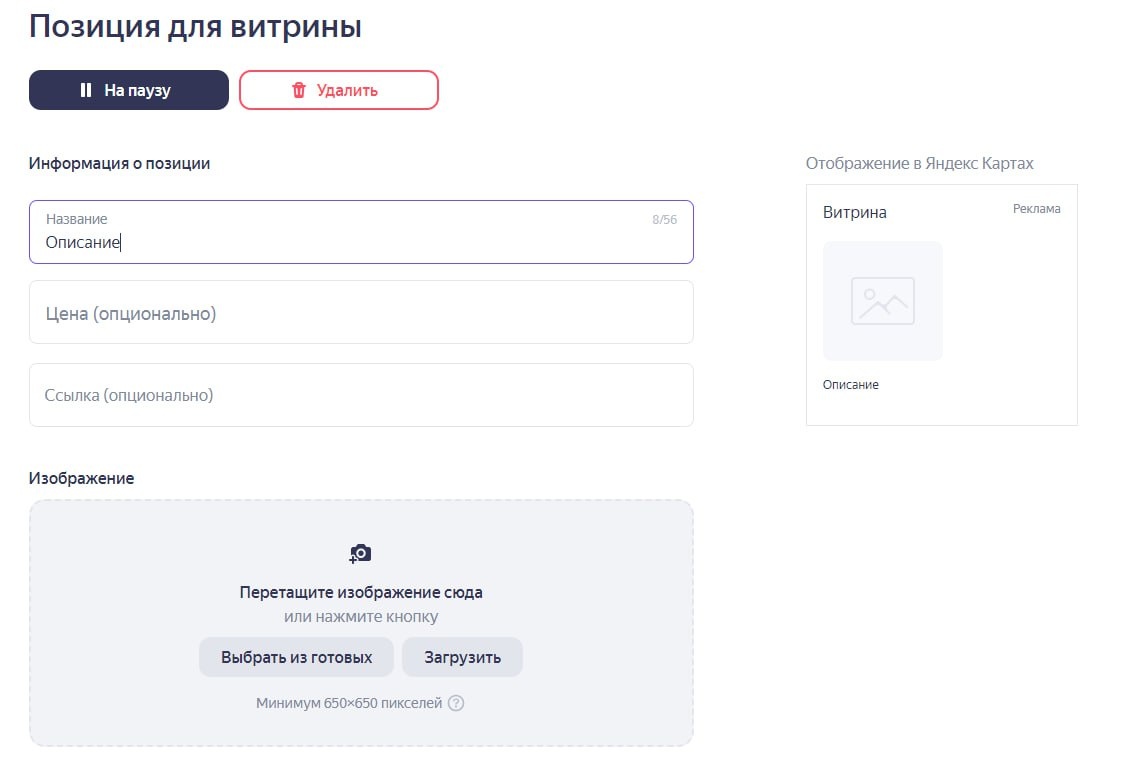This screenshot has width=1140, height=773.
Task: Click the pause icon on the На паузу button
Action: coord(86,89)
